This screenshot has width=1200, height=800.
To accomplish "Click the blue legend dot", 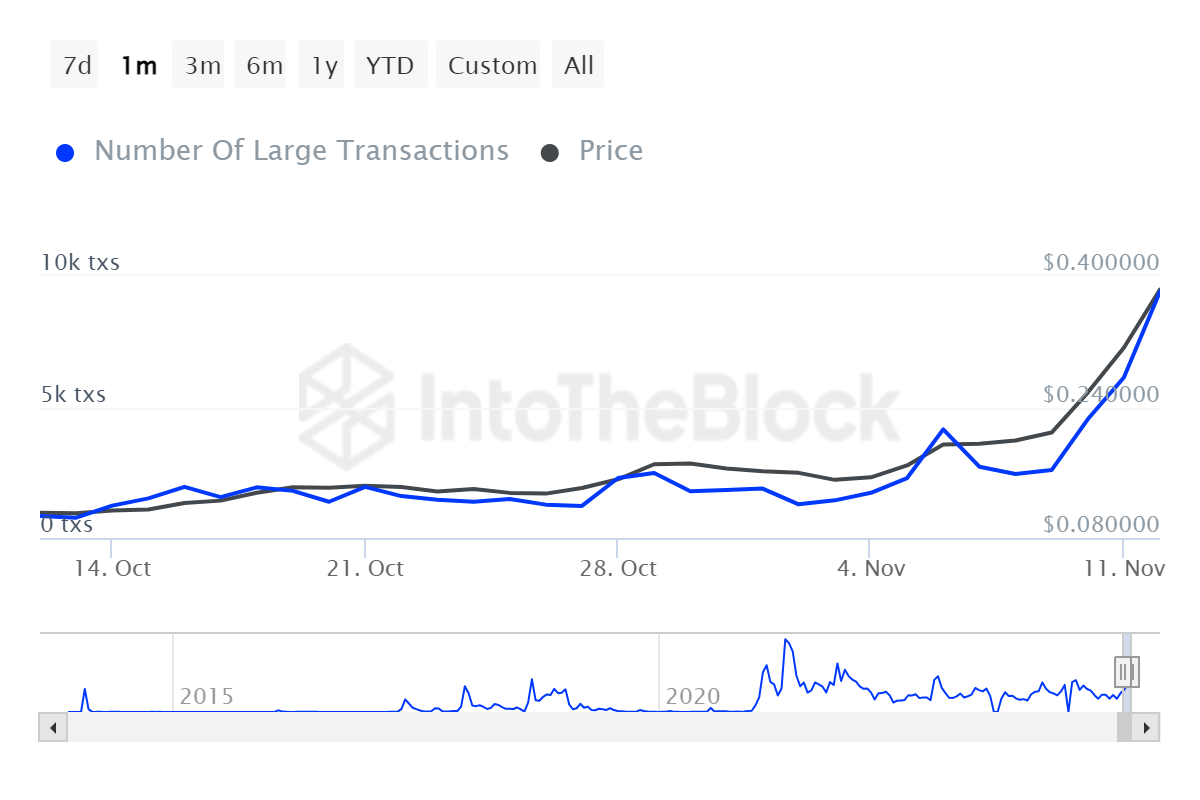I will [66, 153].
